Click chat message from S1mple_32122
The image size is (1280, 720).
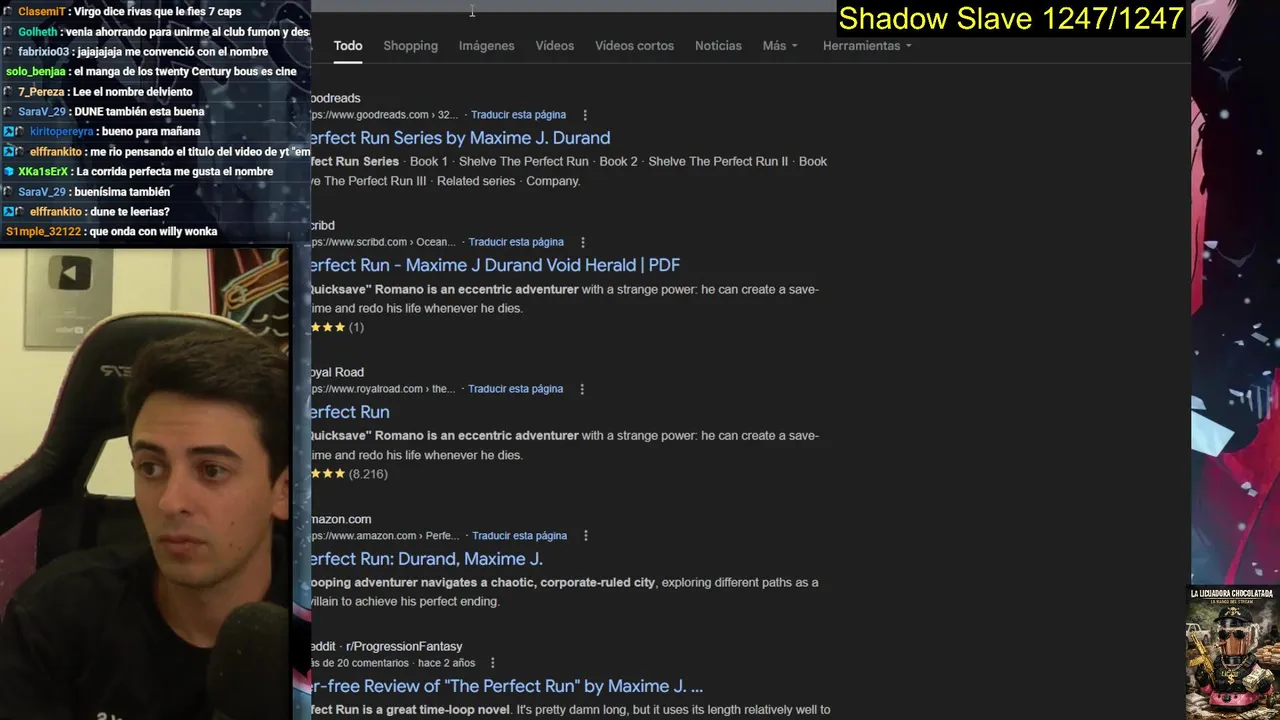(111, 232)
